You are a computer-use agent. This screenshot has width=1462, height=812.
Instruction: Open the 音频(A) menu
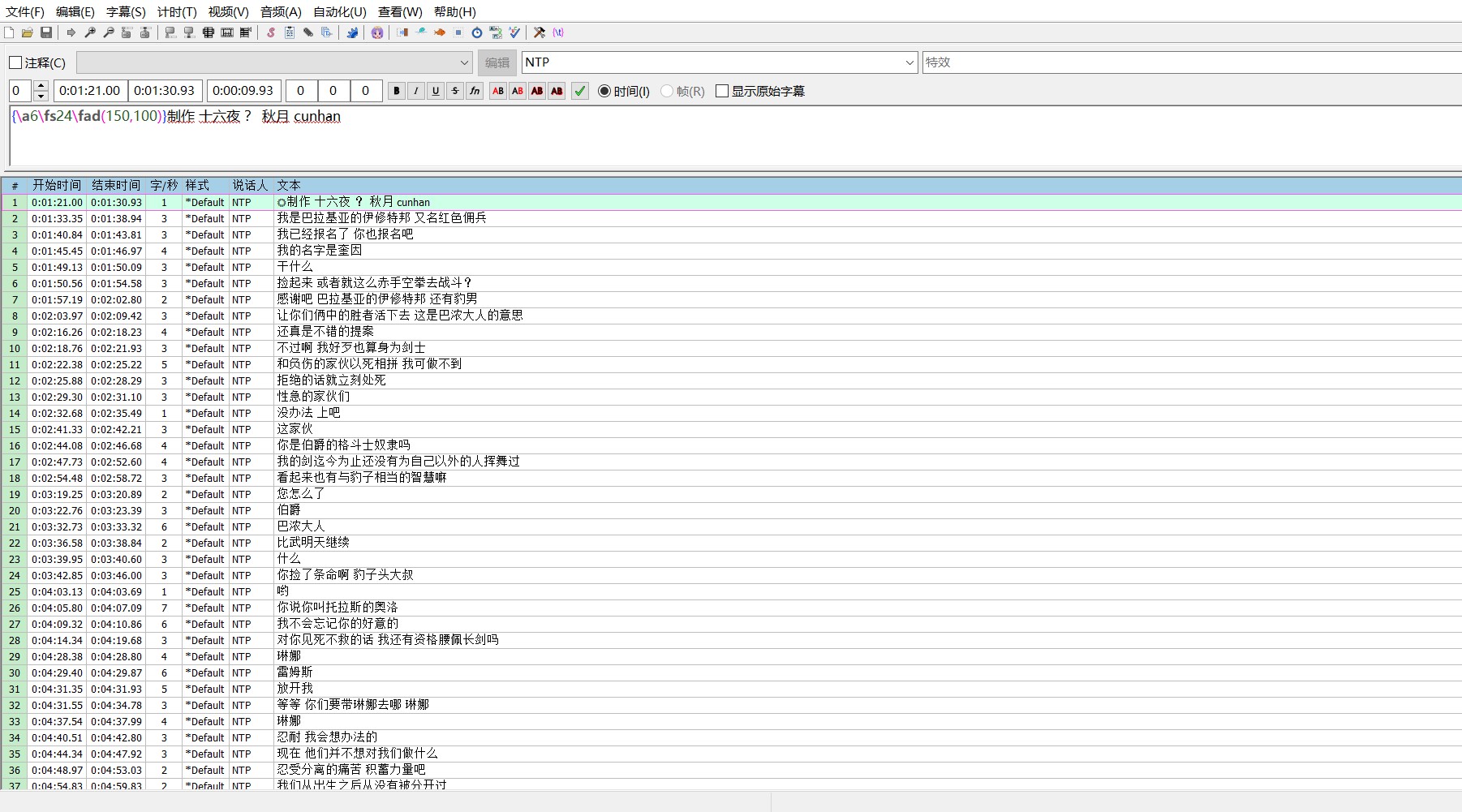pyautogui.click(x=281, y=12)
